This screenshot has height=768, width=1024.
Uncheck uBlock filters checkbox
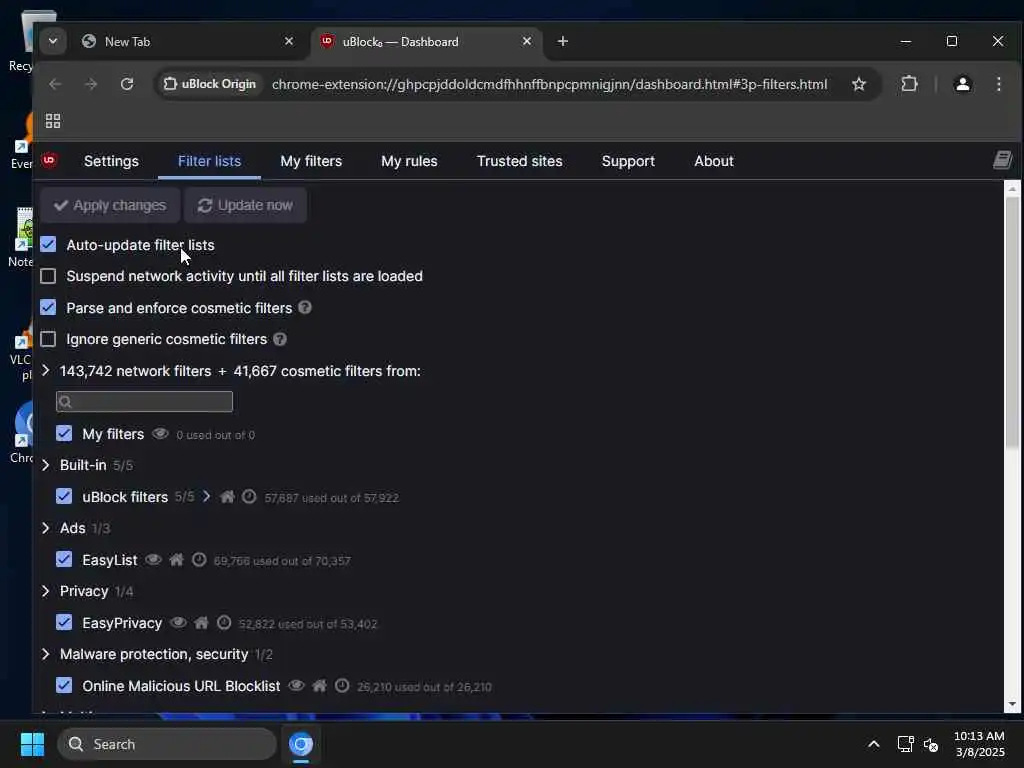[x=64, y=496]
